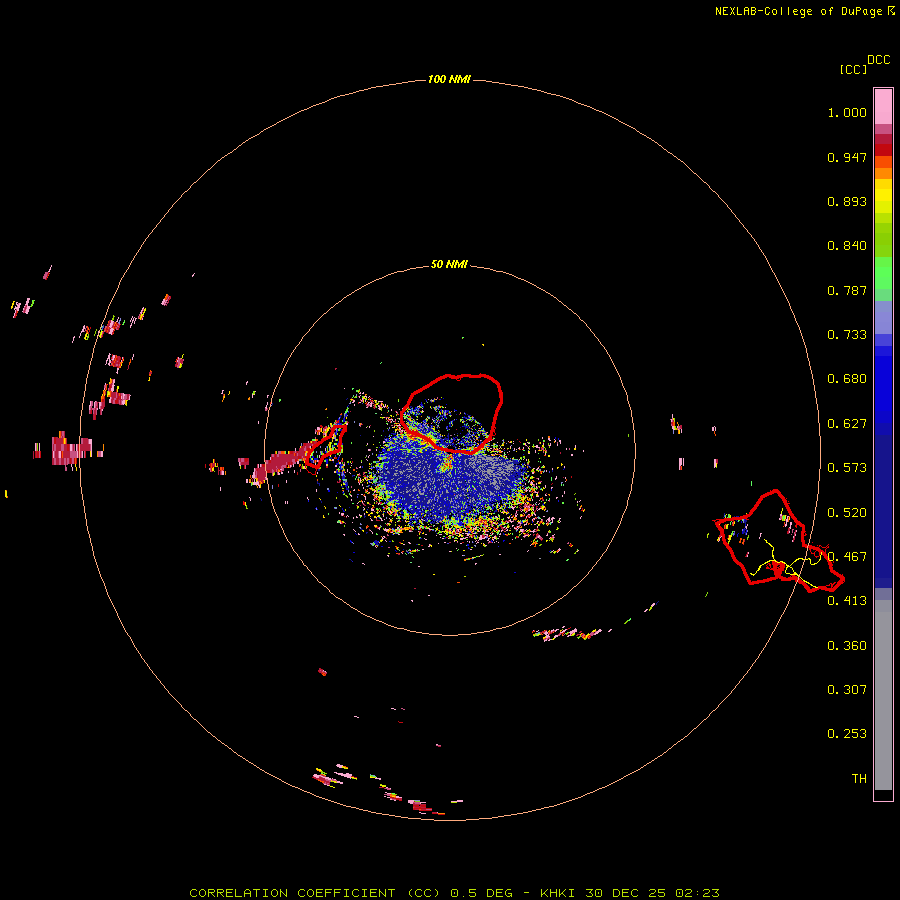Click the 0.787 scale value
The height and width of the screenshot is (900, 900).
click(847, 290)
